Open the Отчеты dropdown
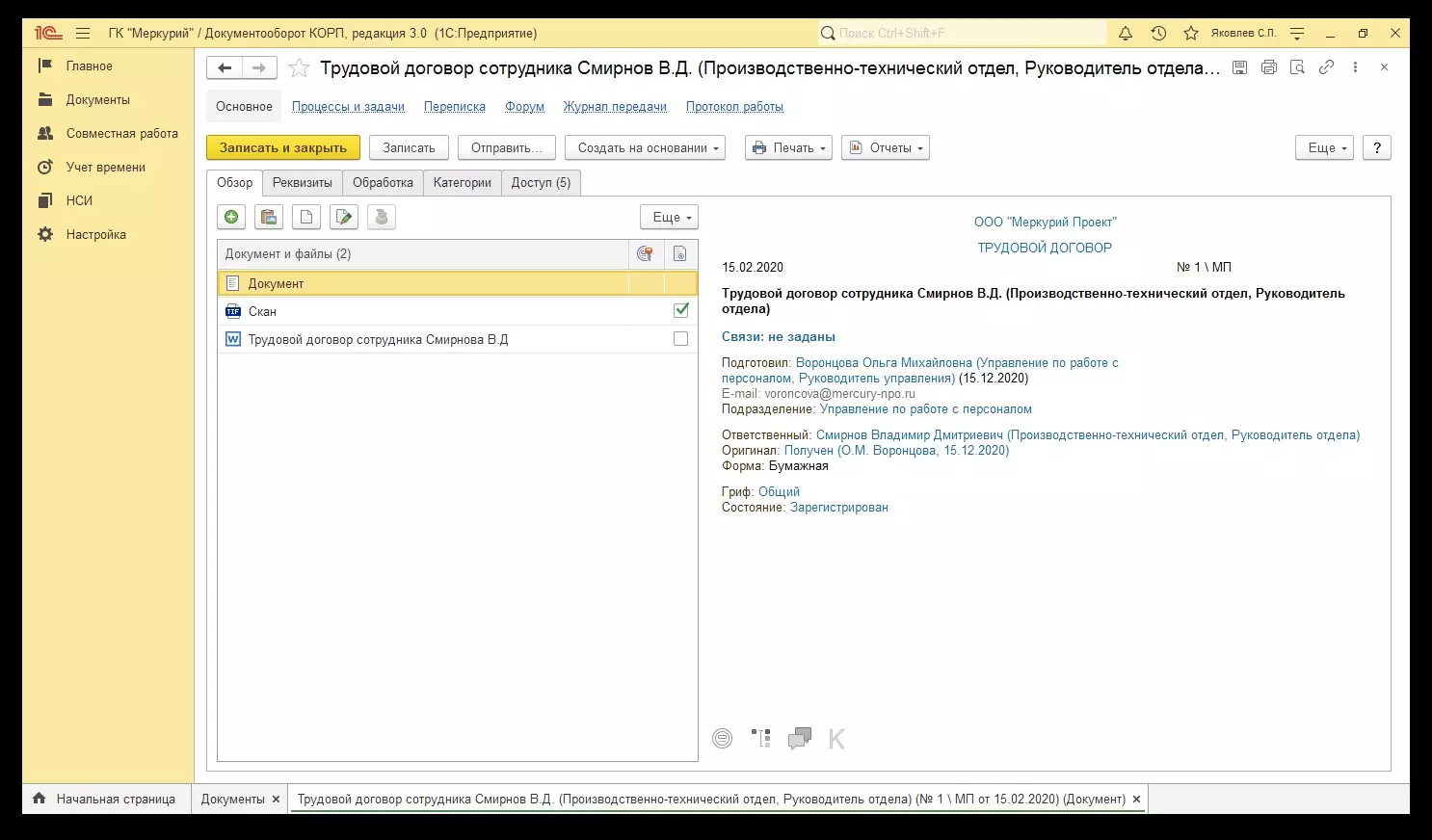This screenshot has width=1432, height=840. (x=885, y=147)
